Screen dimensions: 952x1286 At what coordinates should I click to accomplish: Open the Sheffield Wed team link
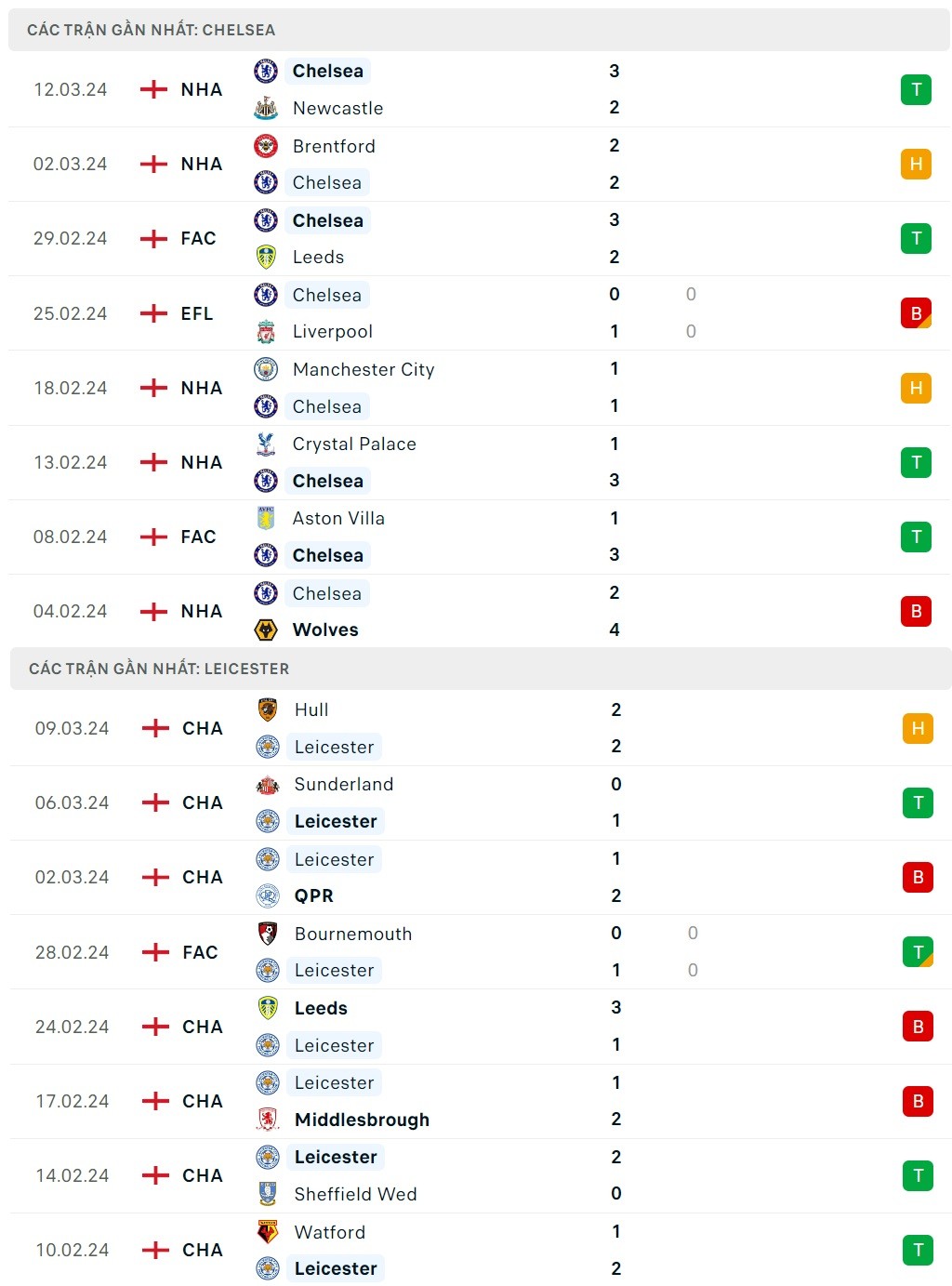(x=355, y=1194)
